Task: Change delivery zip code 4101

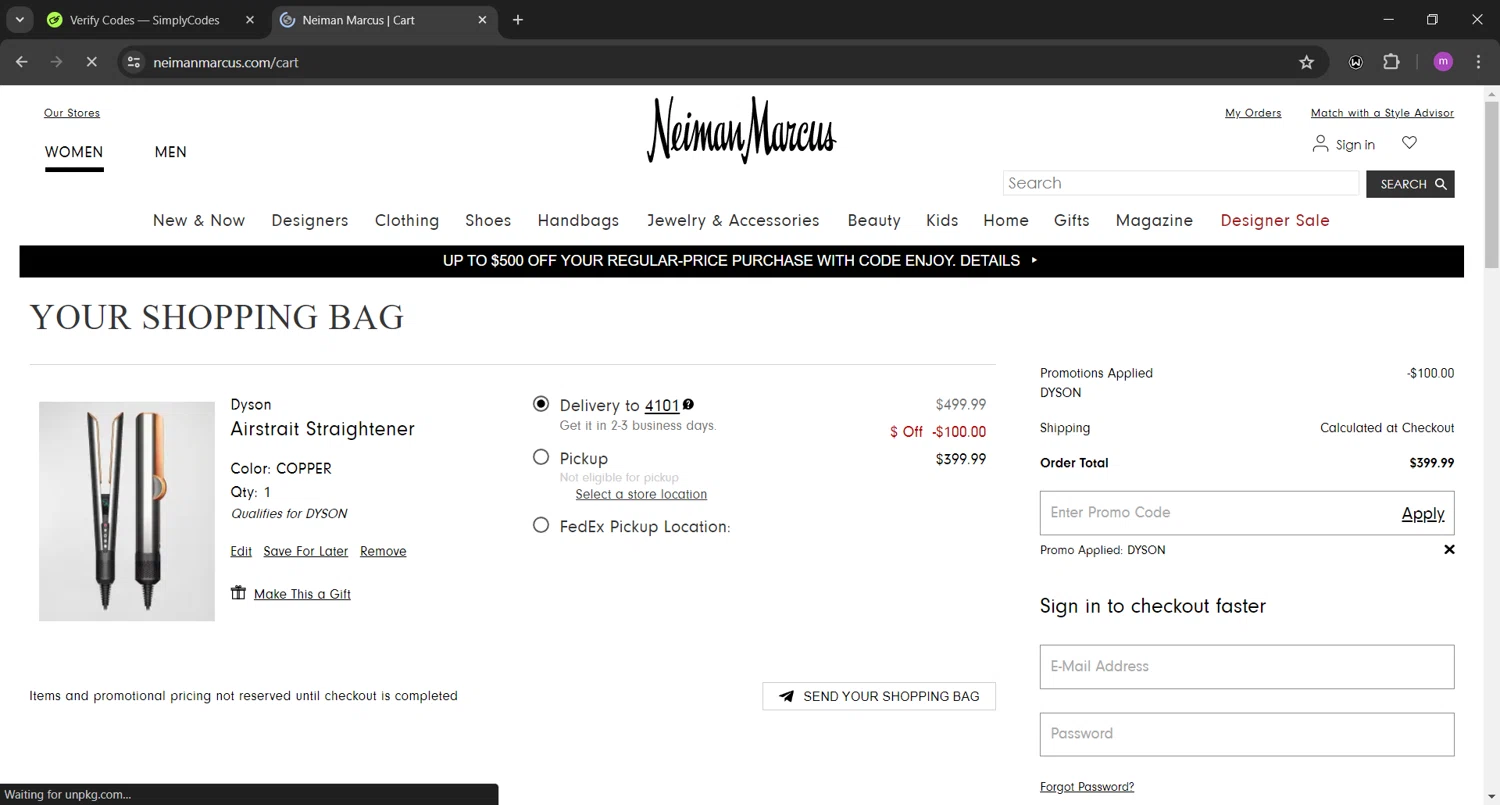Action: [662, 405]
